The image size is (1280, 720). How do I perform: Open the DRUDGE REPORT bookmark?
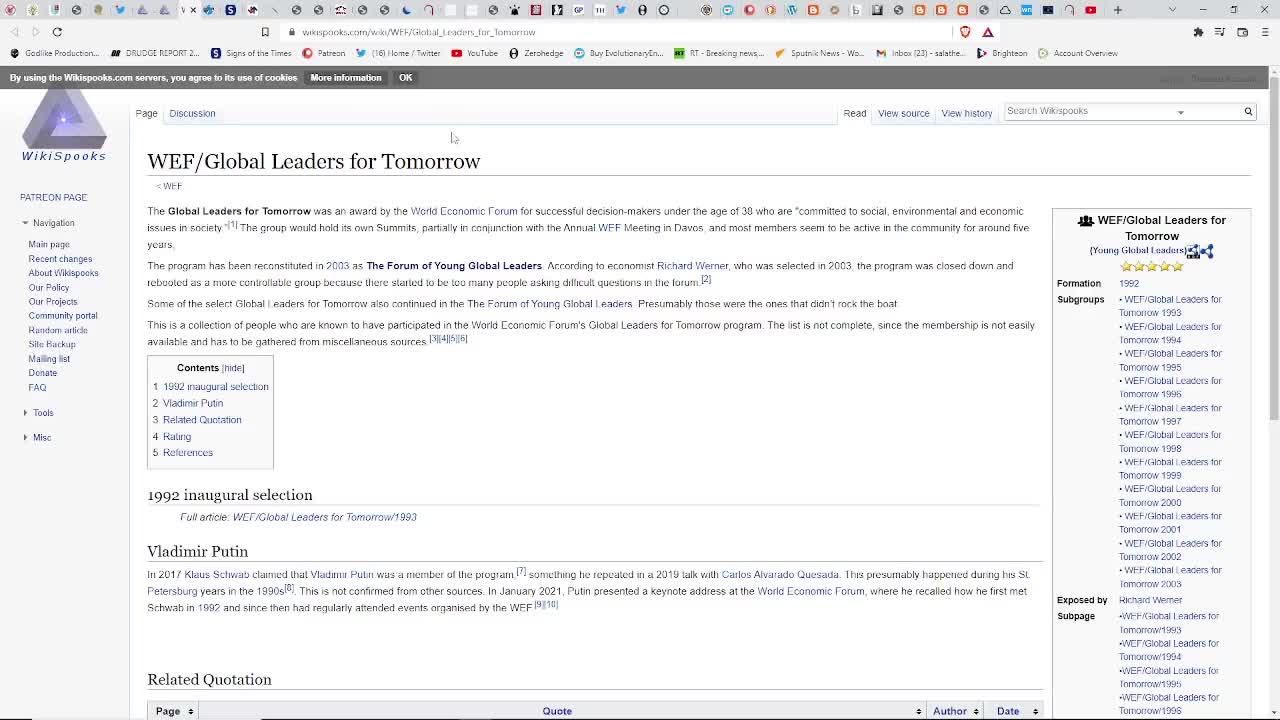point(155,53)
